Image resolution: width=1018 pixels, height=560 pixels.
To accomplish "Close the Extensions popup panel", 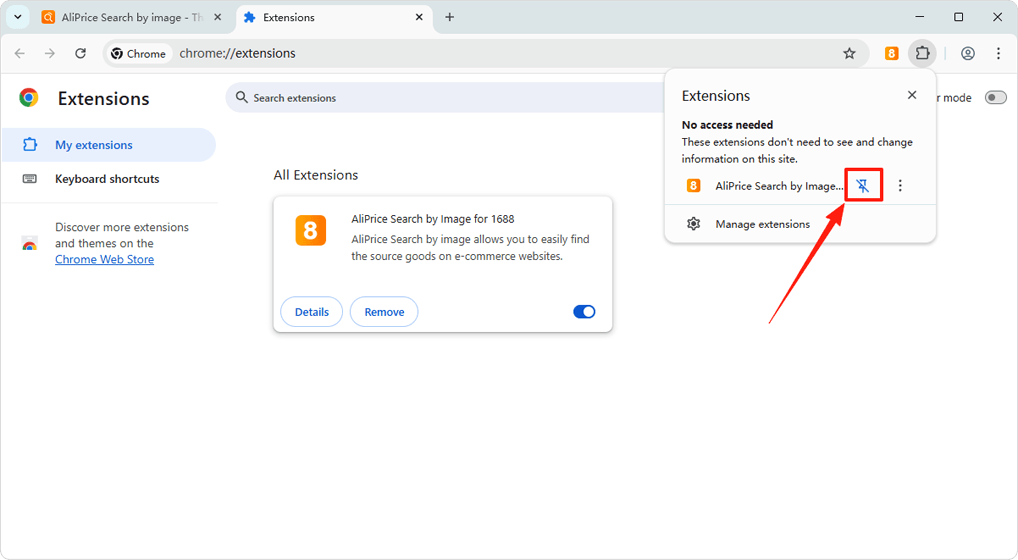I will (x=911, y=95).
